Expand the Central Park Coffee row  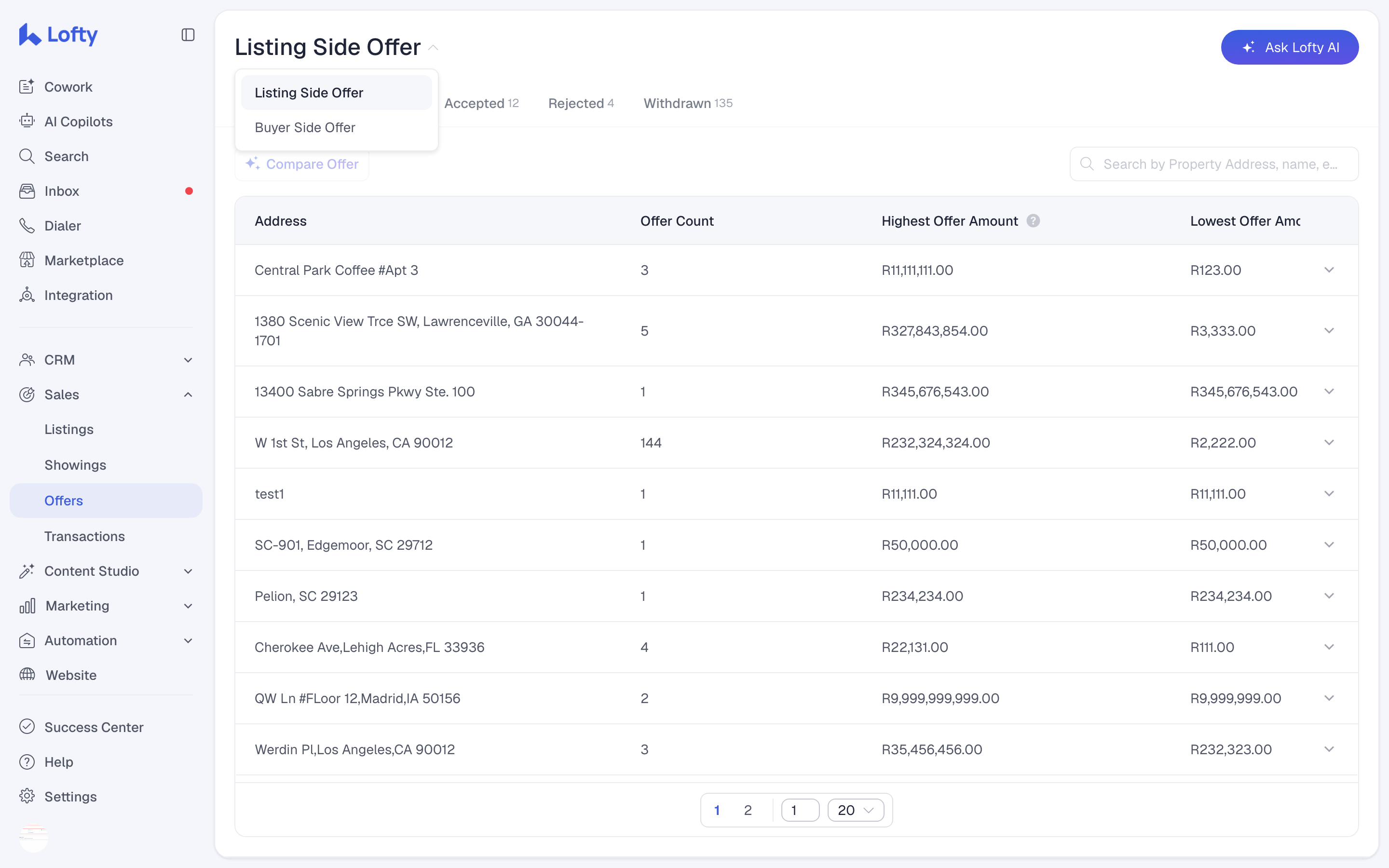point(1329,270)
